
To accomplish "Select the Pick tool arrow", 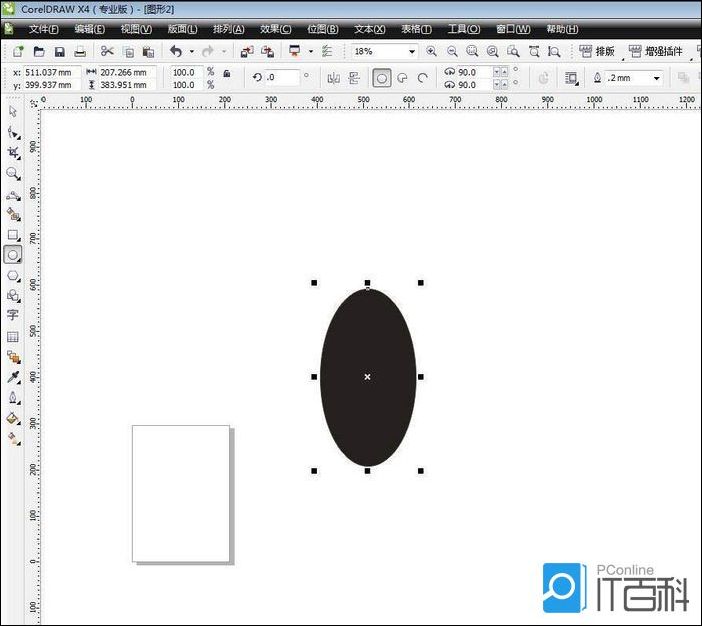I will coord(13,111).
